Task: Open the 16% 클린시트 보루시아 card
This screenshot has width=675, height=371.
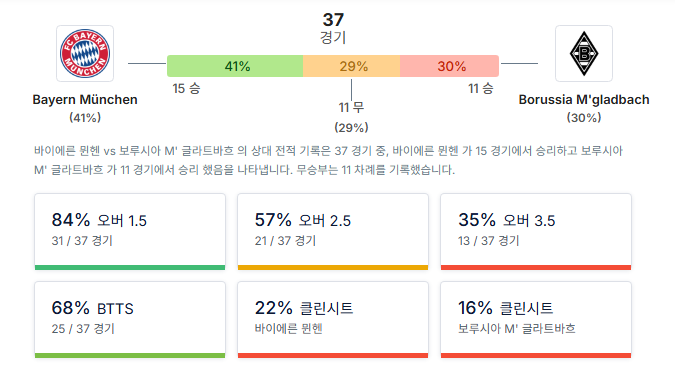Action: tap(536, 320)
